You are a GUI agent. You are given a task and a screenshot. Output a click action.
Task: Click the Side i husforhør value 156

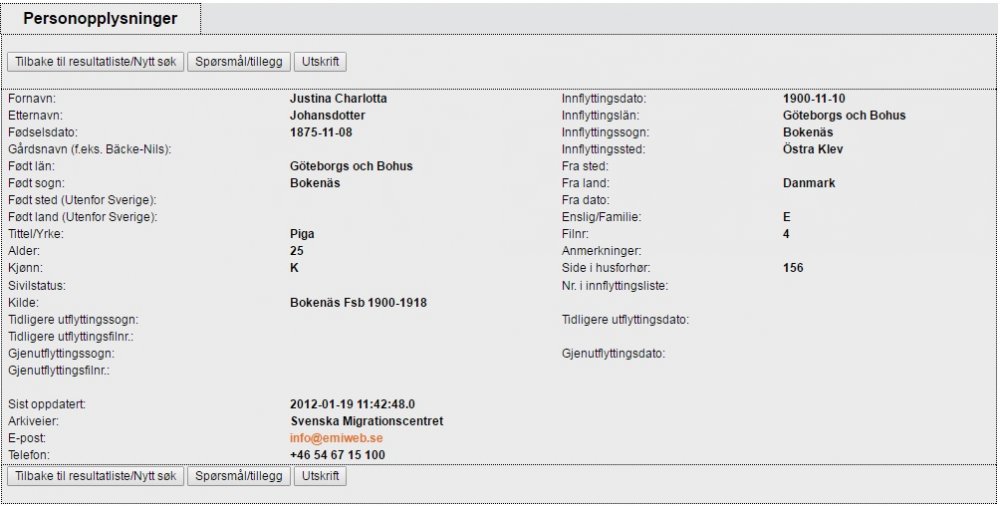point(793,268)
